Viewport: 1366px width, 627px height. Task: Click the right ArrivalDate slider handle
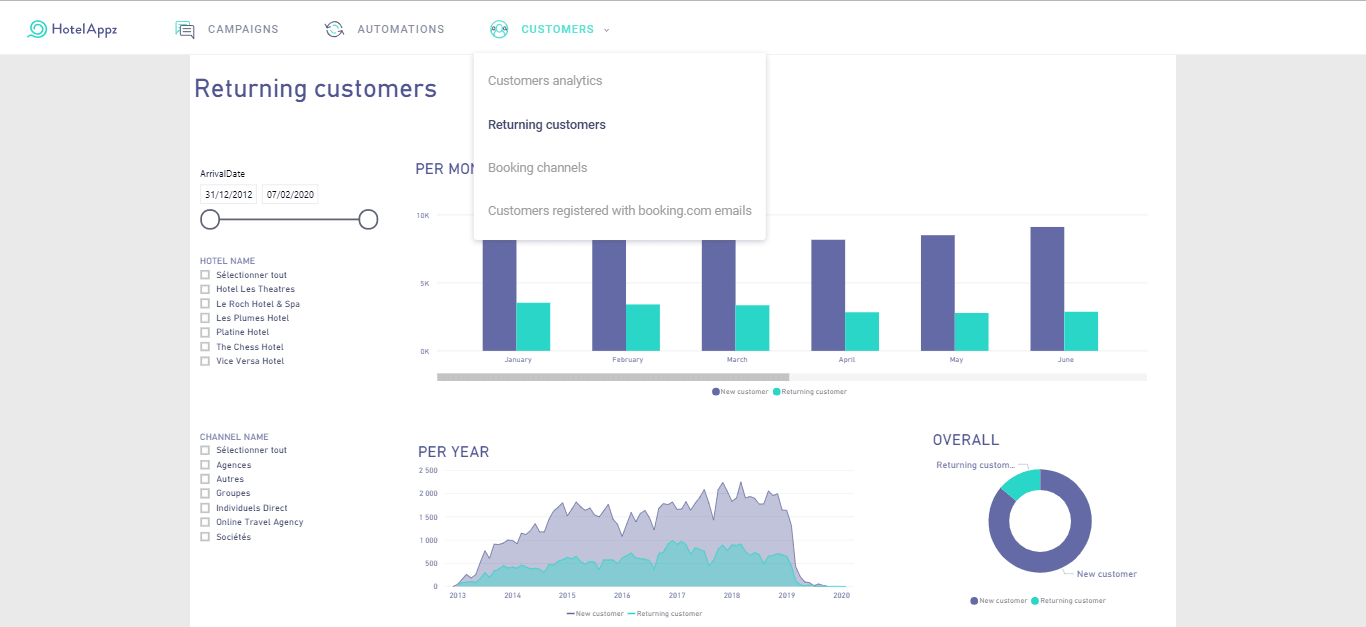coord(368,219)
